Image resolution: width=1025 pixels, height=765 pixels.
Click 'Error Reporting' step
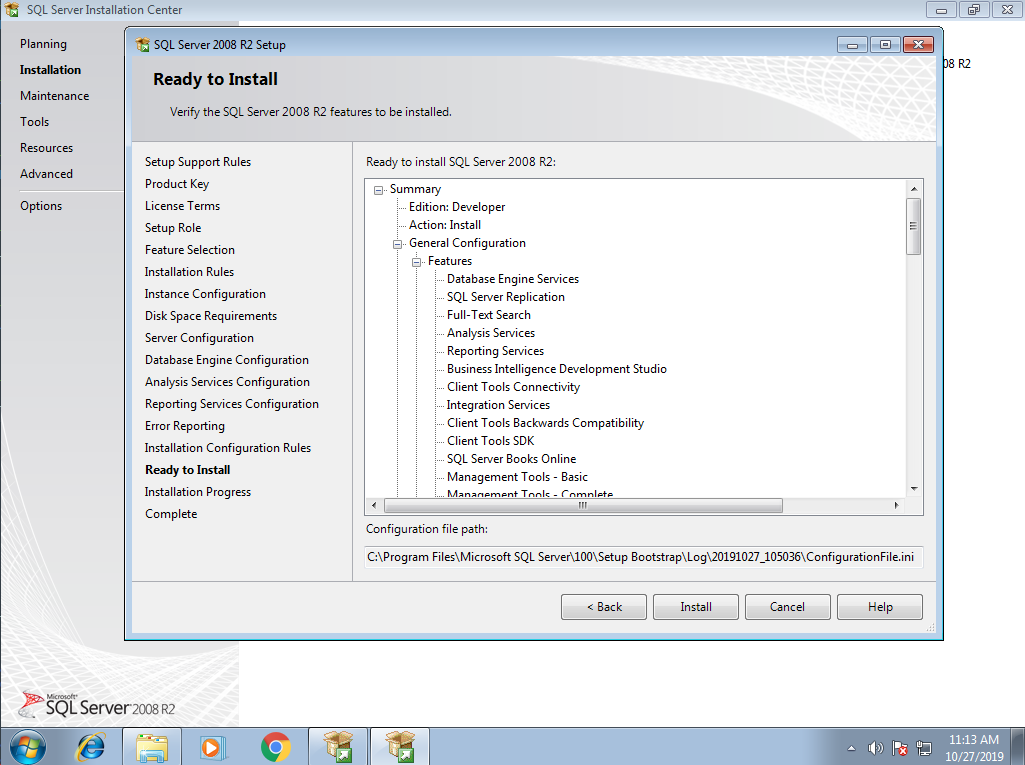[x=185, y=426]
